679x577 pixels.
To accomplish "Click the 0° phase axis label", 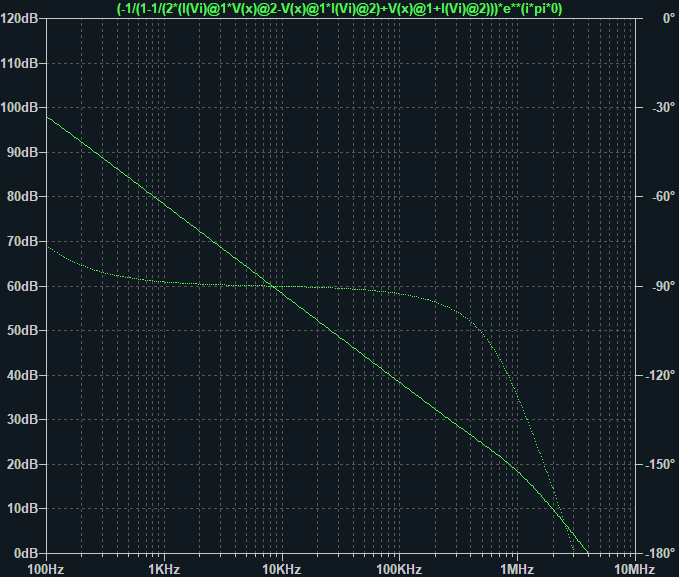I will point(669,19).
